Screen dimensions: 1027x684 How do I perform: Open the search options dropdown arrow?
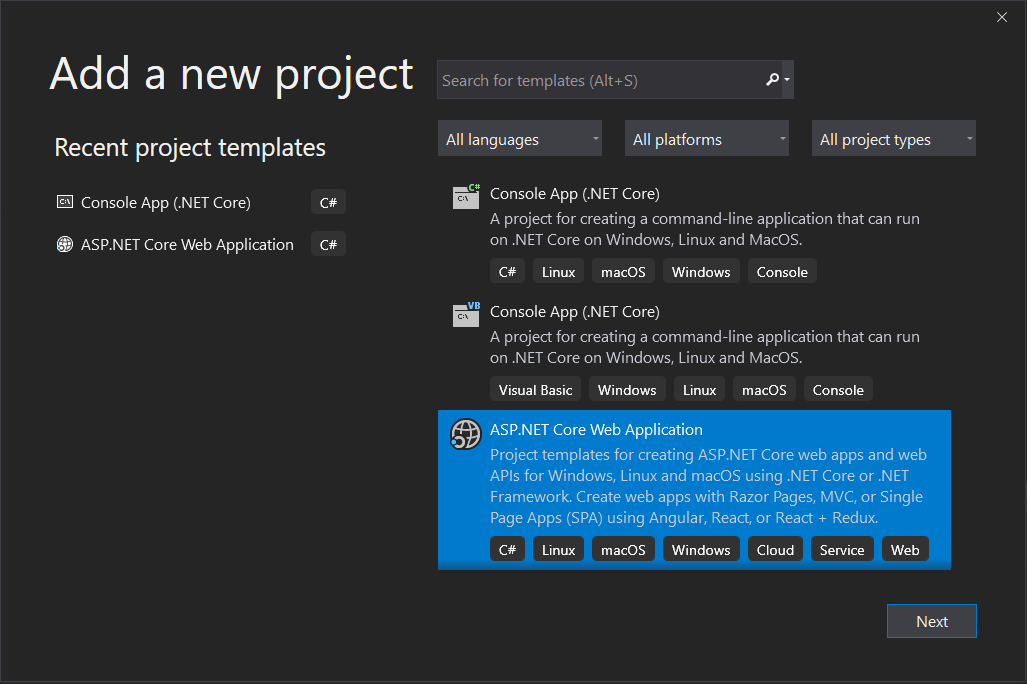pyautogui.click(x=787, y=80)
